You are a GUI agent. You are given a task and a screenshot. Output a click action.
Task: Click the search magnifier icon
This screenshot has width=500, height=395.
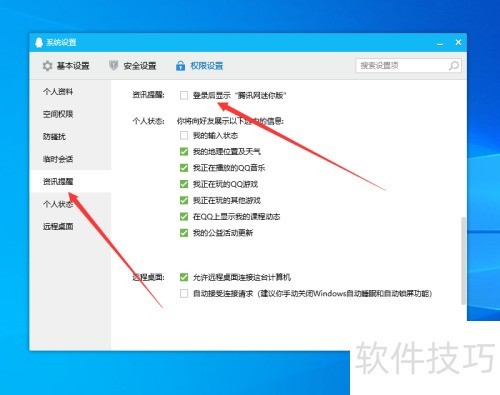(454, 66)
